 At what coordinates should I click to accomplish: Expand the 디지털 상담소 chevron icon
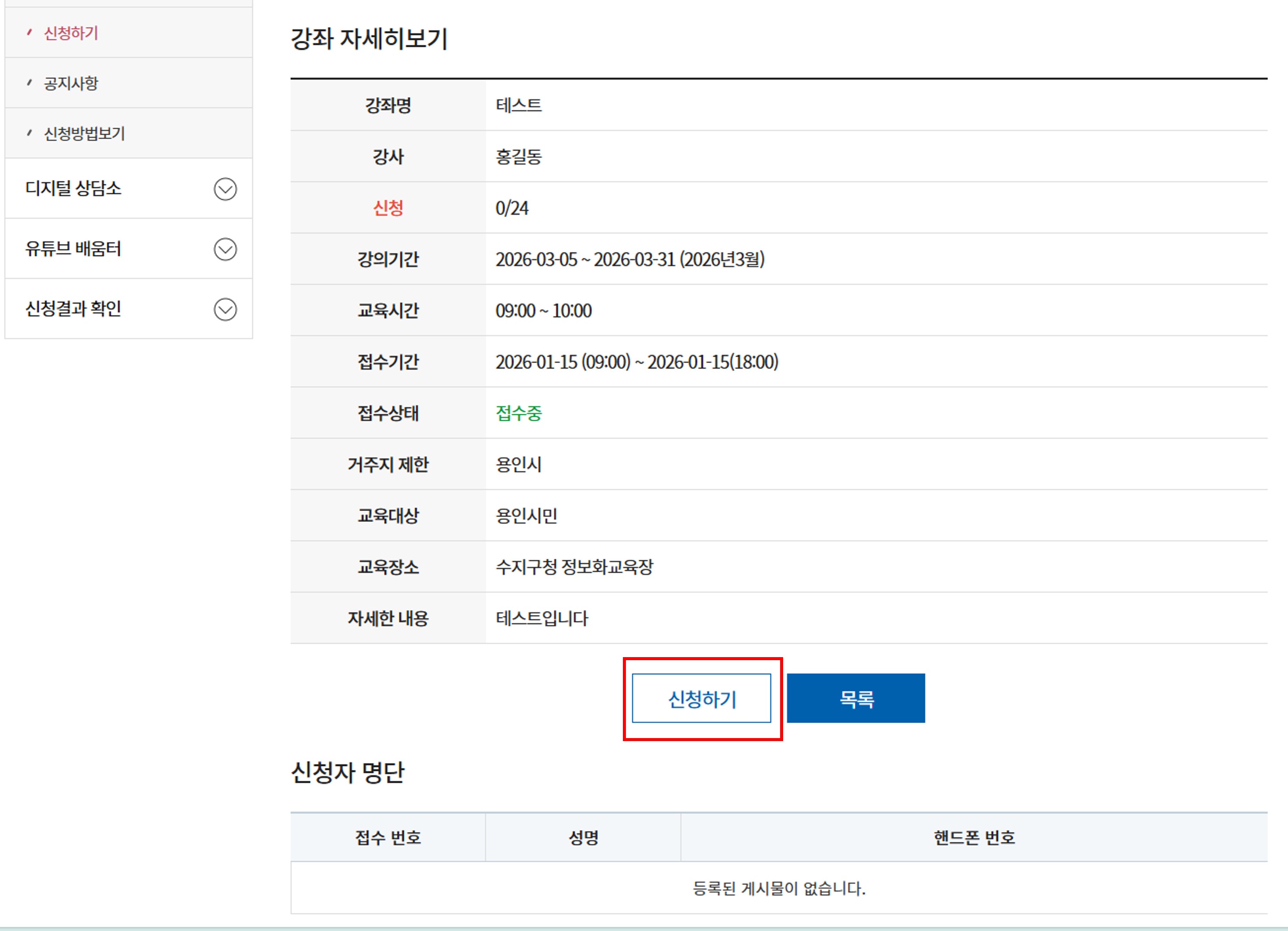point(225,189)
